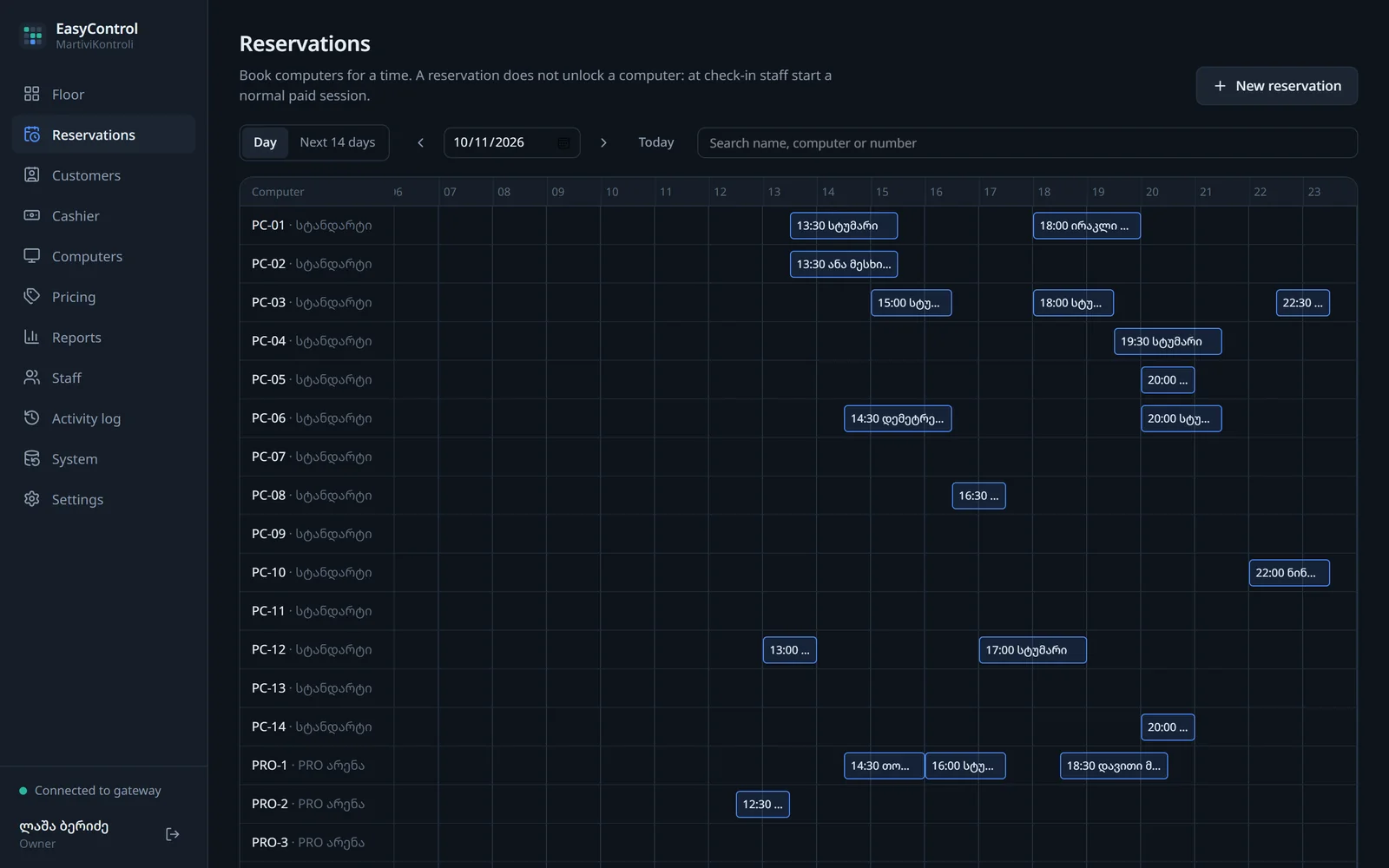
Task: Click the Computer column header
Action: click(278, 192)
